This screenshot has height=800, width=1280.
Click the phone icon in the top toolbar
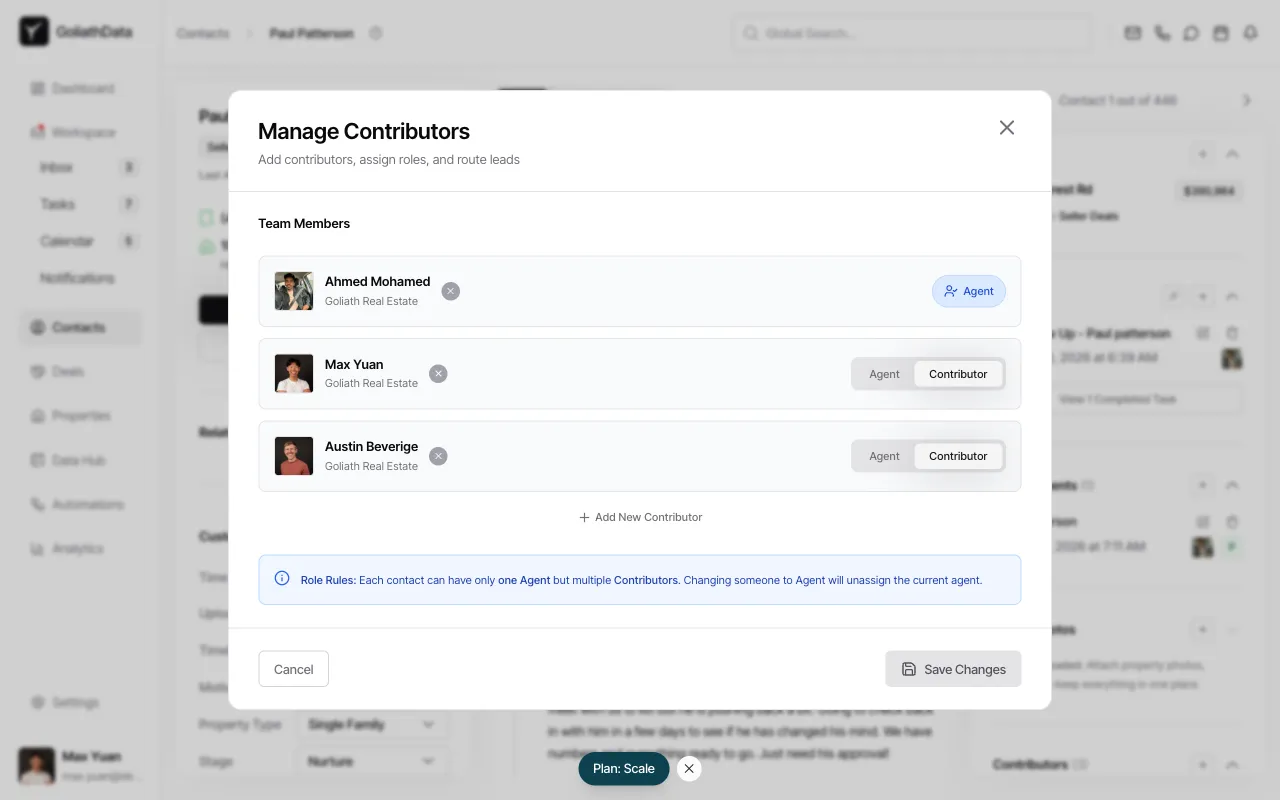pyautogui.click(x=1161, y=33)
